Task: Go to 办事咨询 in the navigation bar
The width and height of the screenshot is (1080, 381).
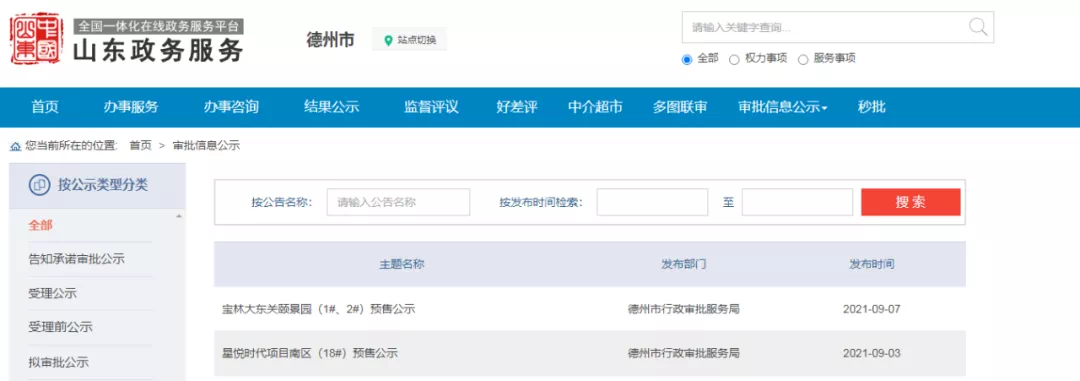Action: pyautogui.click(x=231, y=107)
